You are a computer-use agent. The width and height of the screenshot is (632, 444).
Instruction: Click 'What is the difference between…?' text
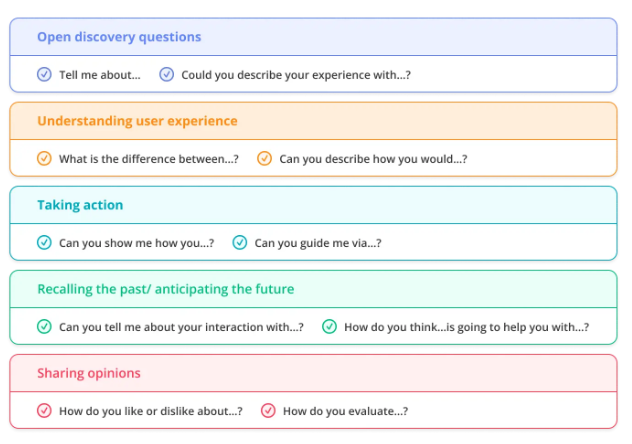pos(149,159)
